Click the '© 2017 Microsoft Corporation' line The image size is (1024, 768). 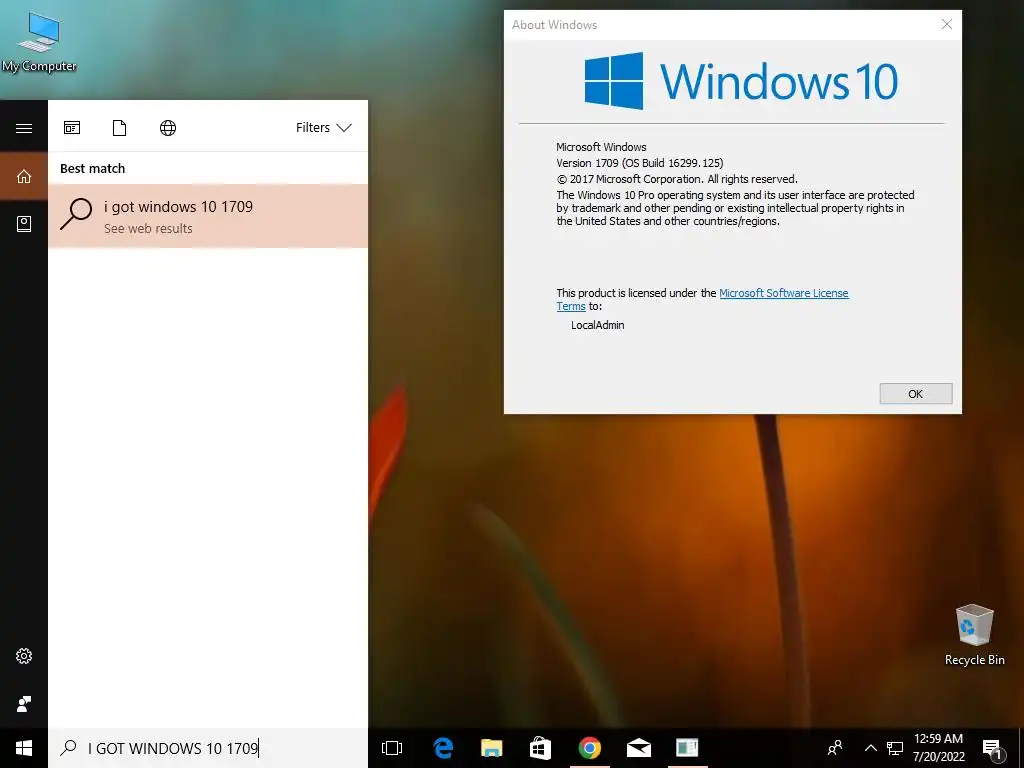click(677, 179)
